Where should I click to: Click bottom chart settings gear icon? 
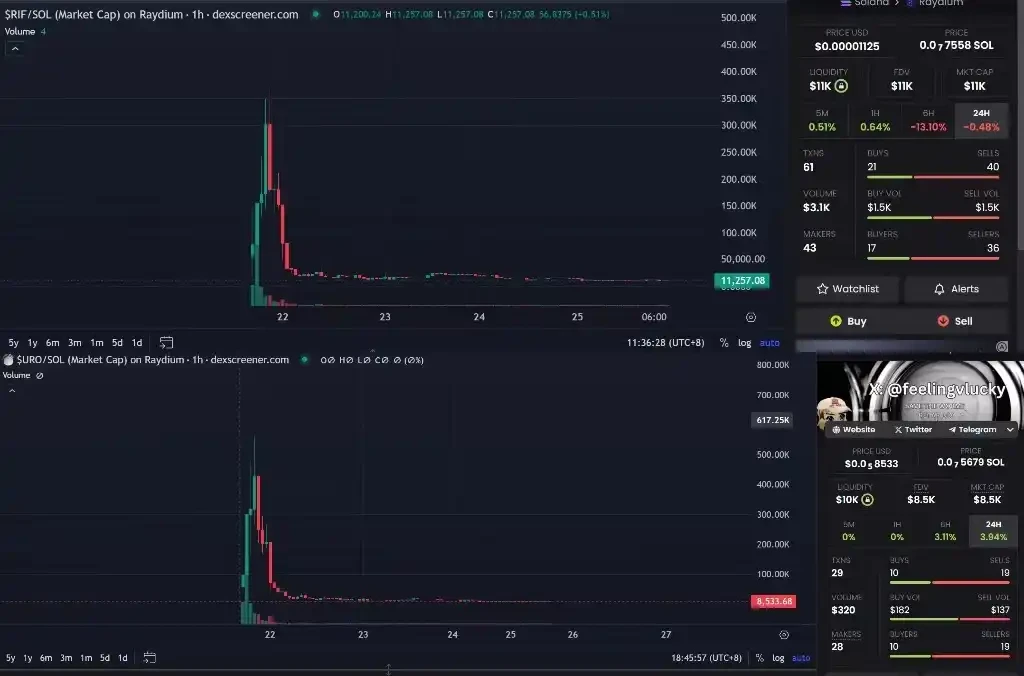coord(784,635)
